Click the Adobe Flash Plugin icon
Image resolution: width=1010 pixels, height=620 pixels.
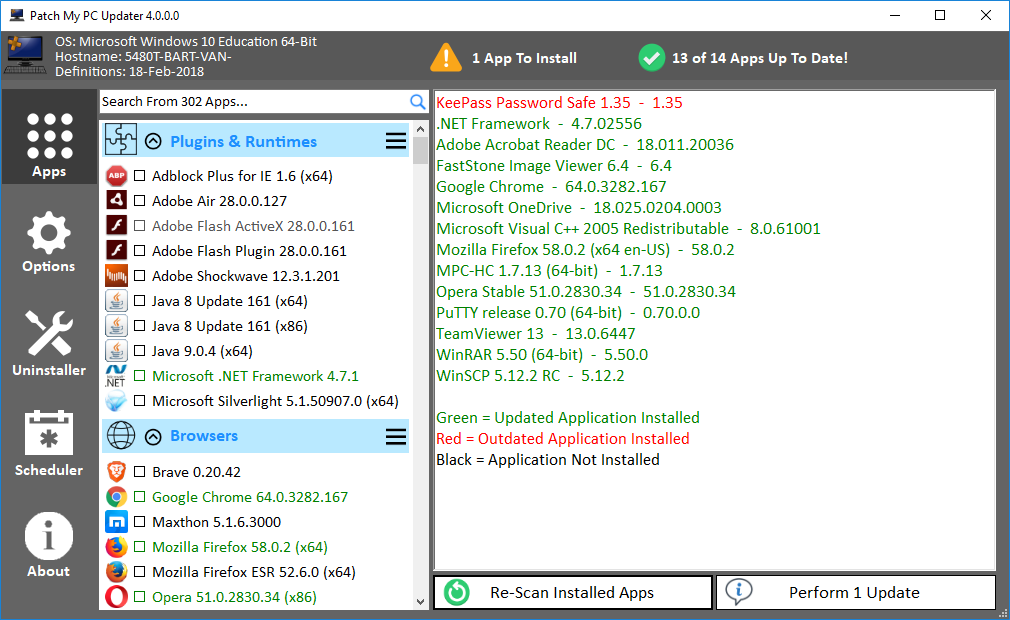[x=117, y=250]
